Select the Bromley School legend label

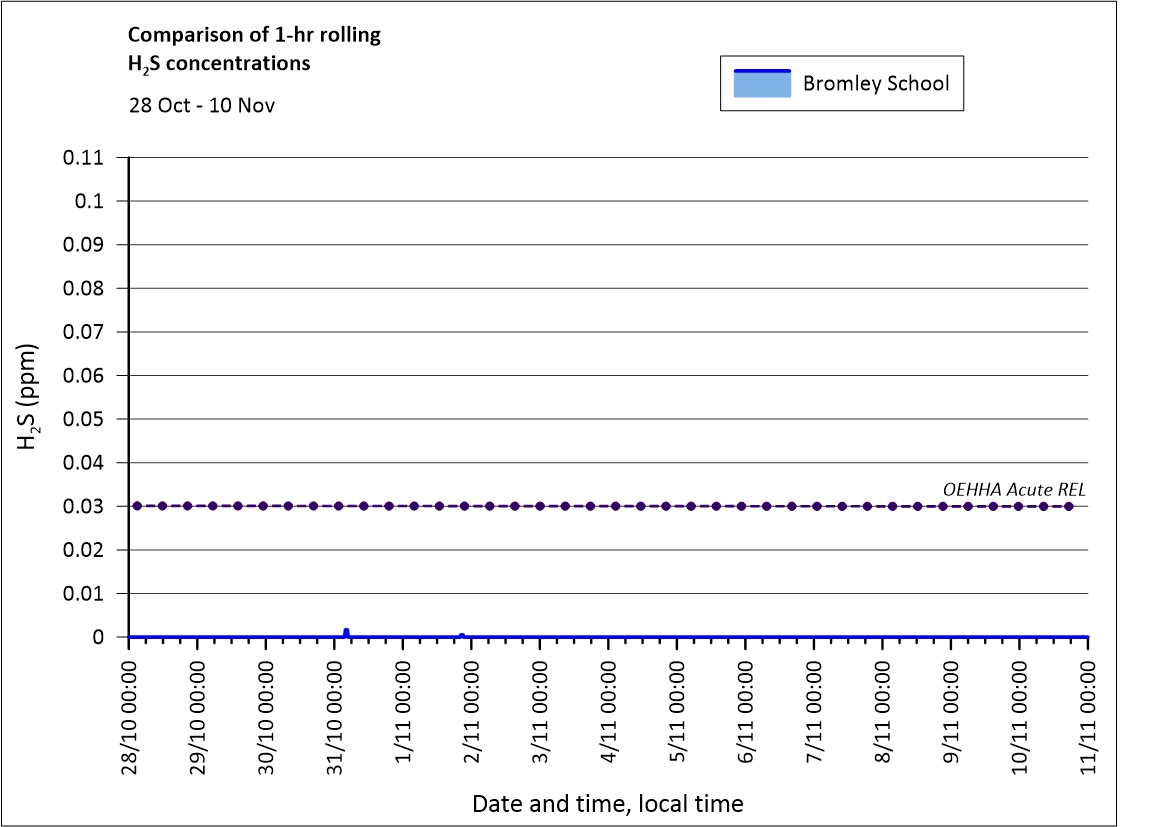[x=875, y=83]
